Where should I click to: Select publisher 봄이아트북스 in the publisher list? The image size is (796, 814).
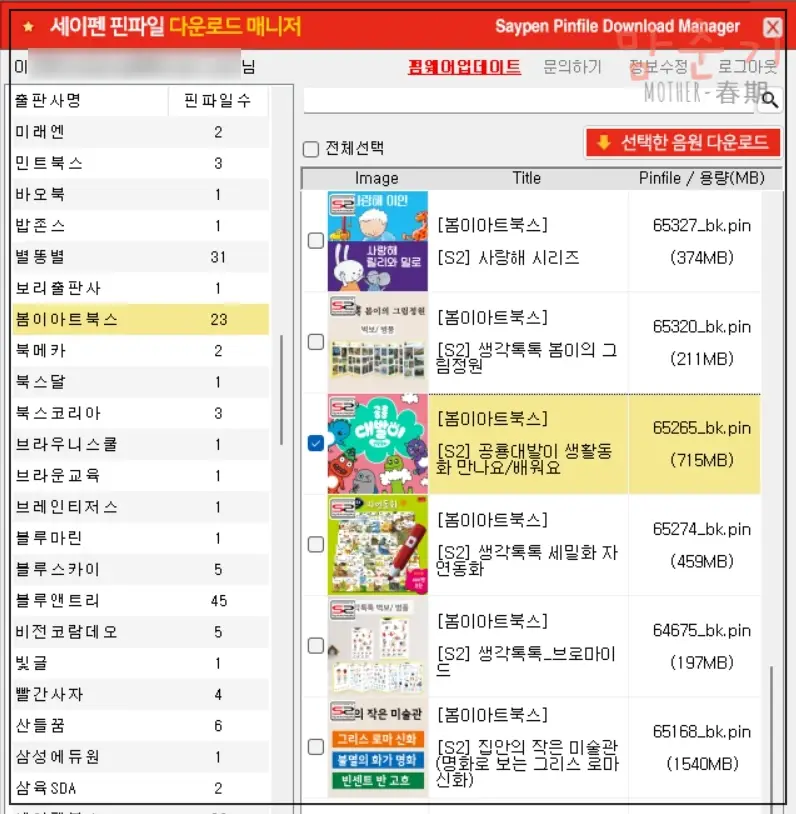pos(140,319)
